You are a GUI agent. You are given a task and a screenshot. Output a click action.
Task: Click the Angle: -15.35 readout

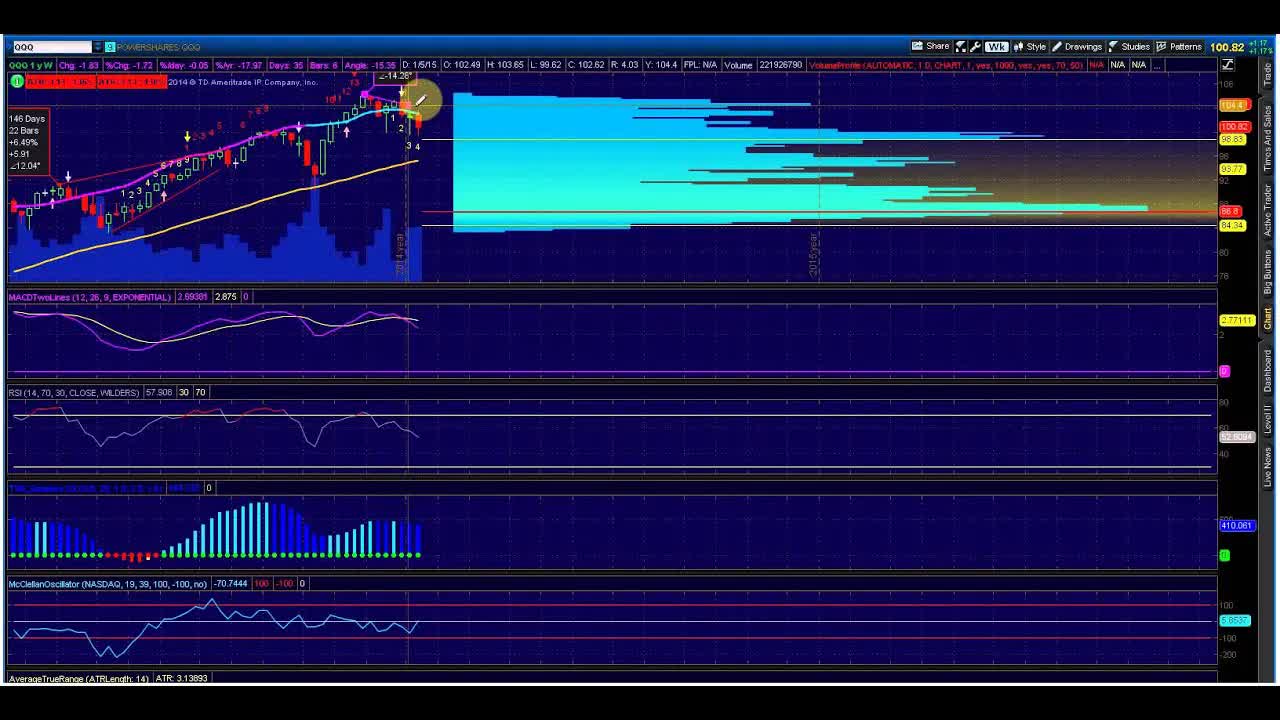pyautogui.click(x=369, y=65)
